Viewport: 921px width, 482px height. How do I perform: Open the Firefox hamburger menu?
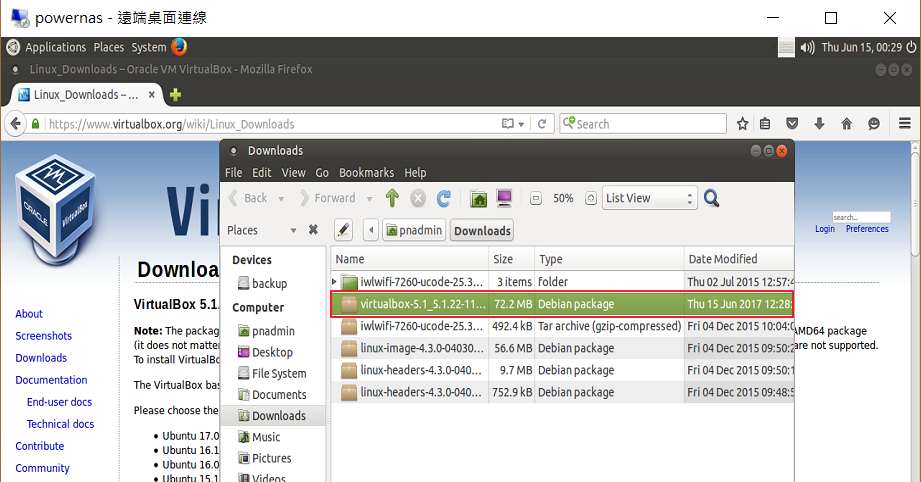pos(905,123)
